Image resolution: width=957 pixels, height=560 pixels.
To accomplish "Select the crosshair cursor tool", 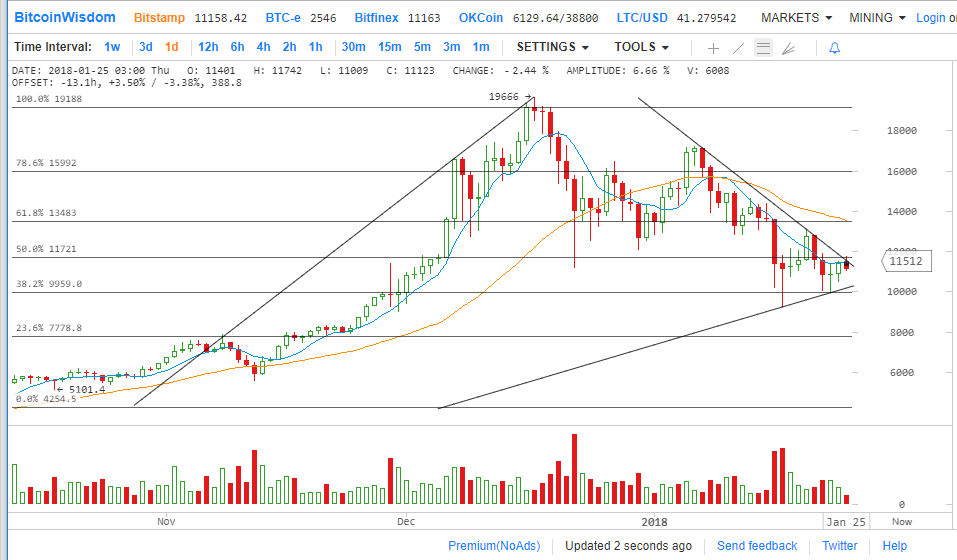I will tap(713, 48).
